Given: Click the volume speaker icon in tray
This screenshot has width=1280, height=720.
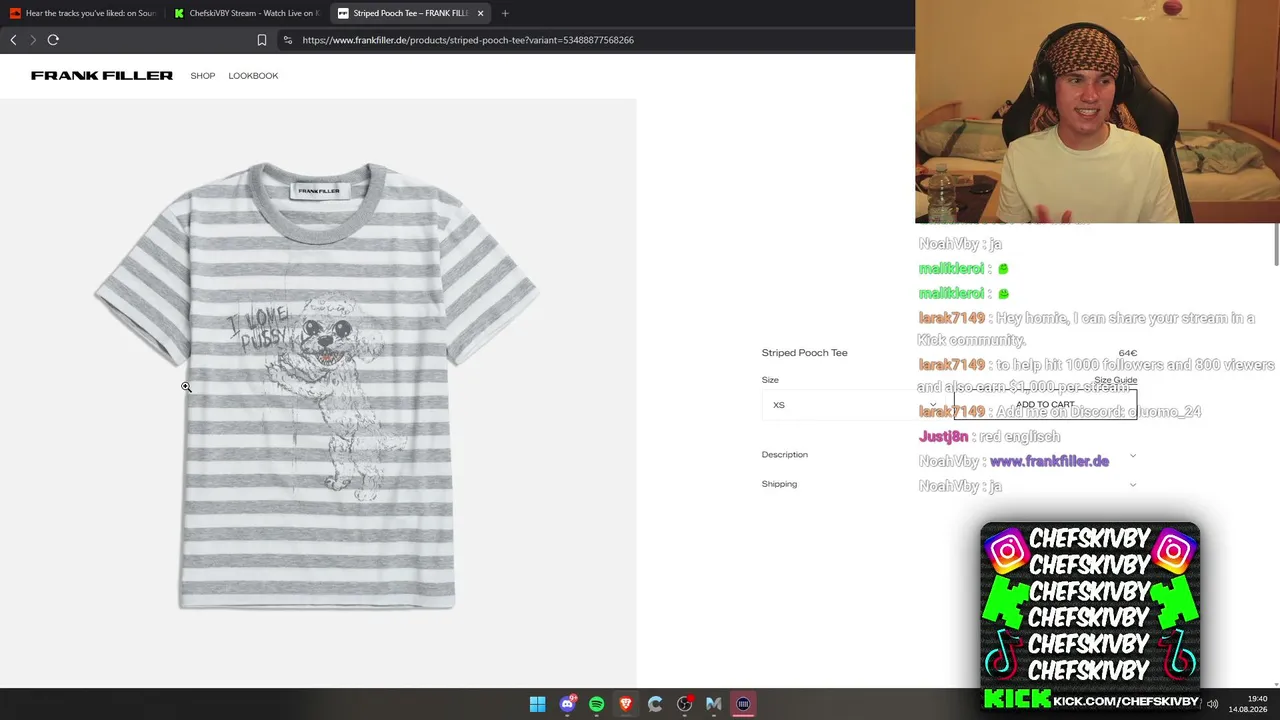Looking at the screenshot, I should (x=1213, y=704).
